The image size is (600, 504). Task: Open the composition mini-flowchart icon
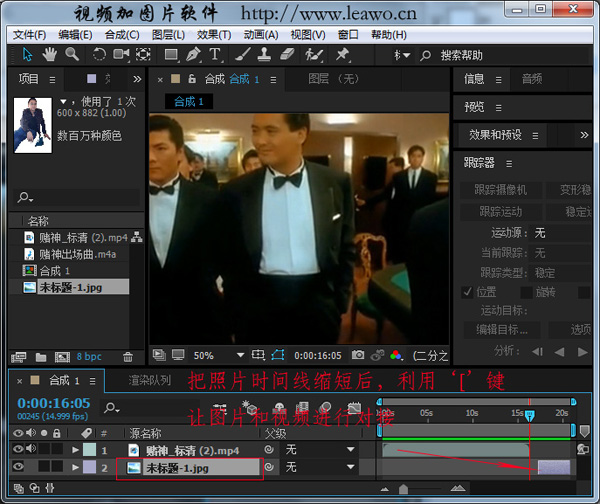[220, 409]
